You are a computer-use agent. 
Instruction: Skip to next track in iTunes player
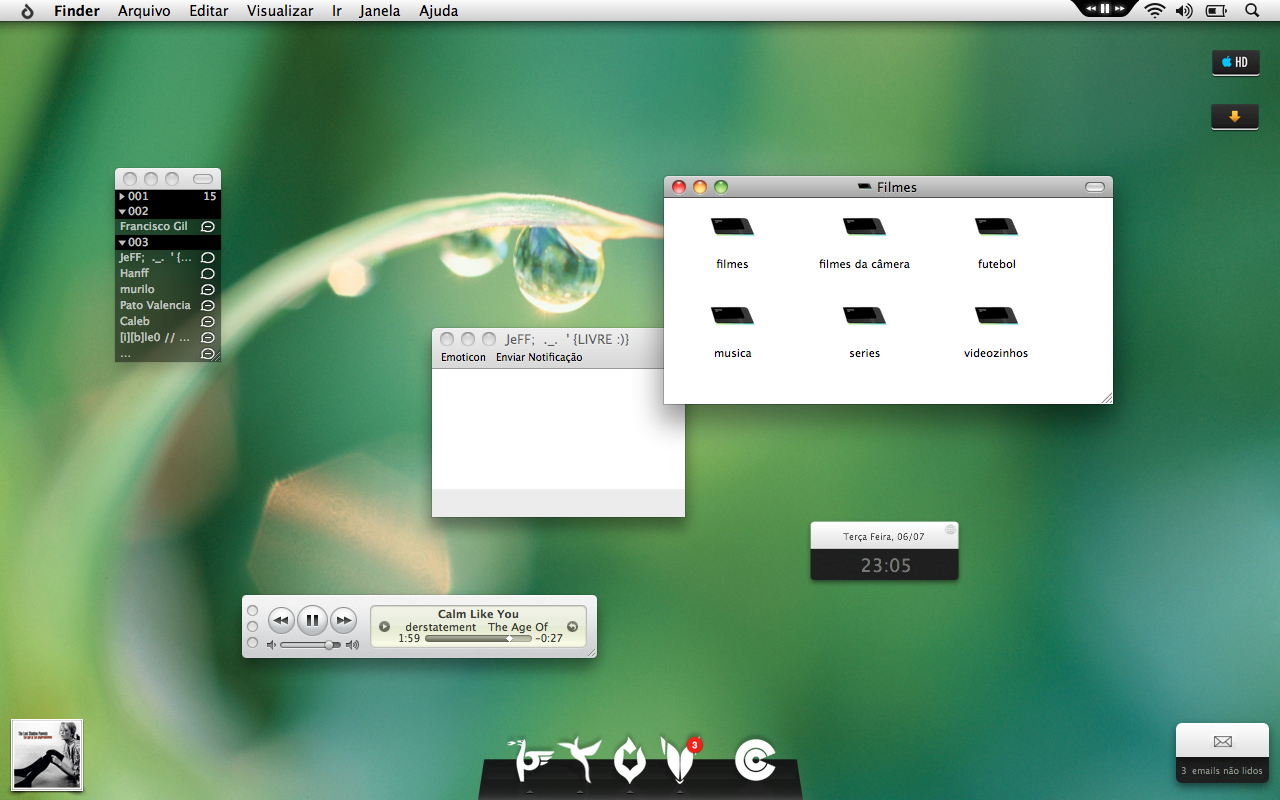pyautogui.click(x=343, y=621)
